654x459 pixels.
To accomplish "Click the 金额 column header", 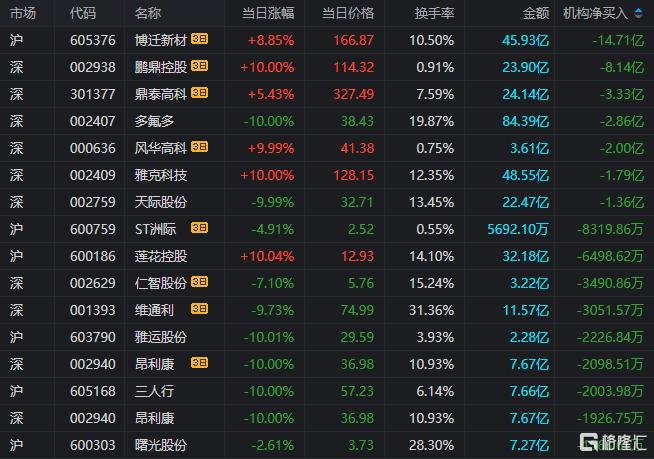I will [536, 13].
